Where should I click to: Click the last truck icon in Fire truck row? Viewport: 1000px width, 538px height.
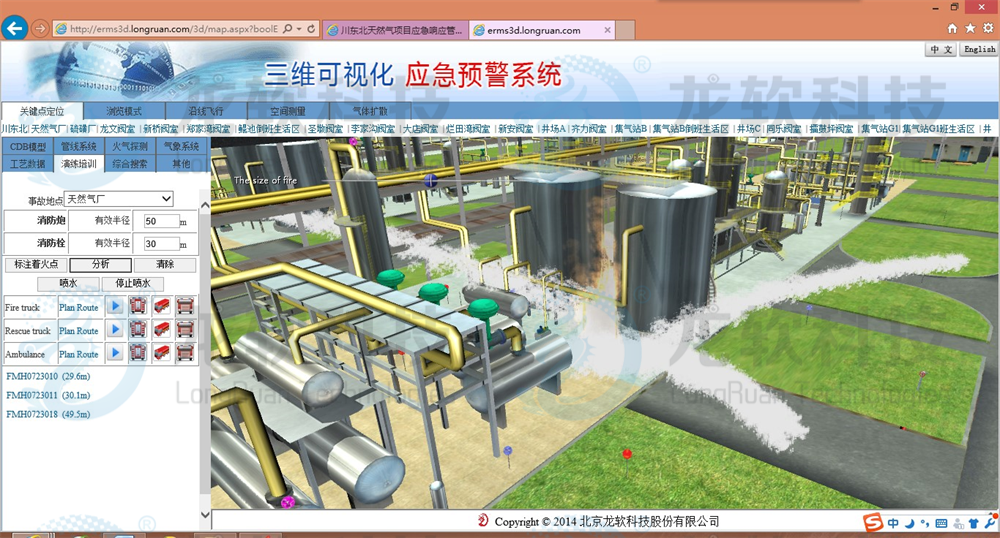[x=185, y=306]
